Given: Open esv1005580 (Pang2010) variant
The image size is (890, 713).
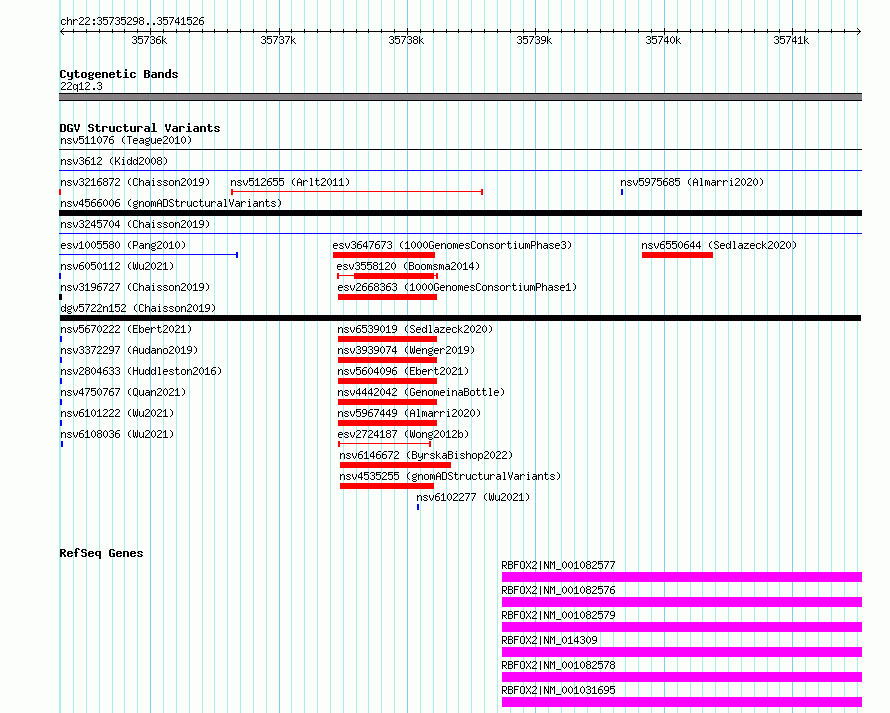Looking at the screenshot, I should point(123,245).
